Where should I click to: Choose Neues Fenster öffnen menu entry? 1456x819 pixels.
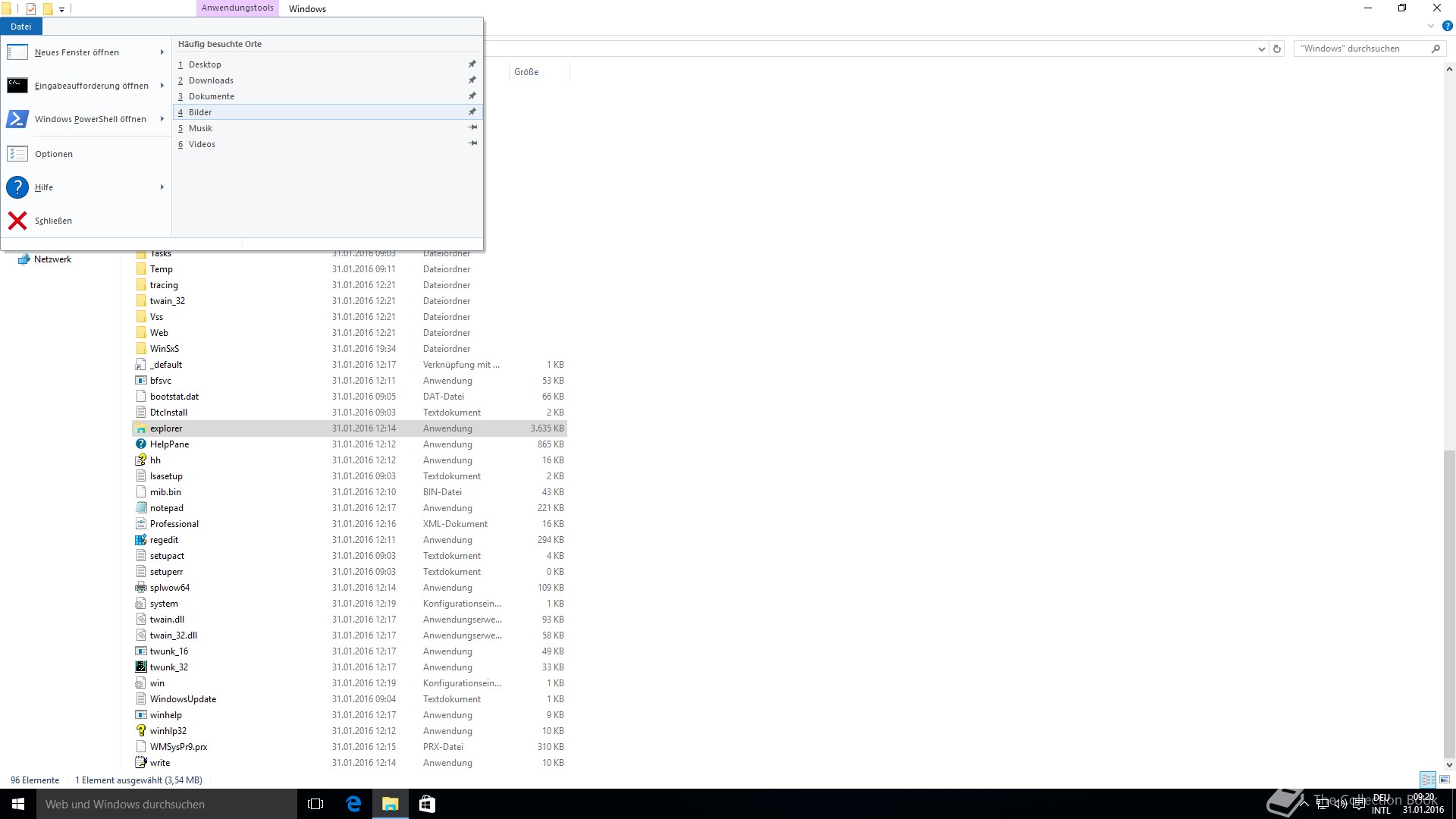[86, 52]
